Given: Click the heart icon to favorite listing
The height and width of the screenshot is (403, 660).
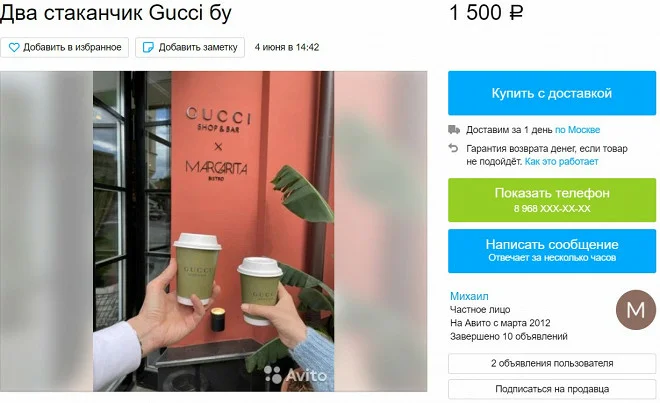Looking at the screenshot, I should [14, 48].
